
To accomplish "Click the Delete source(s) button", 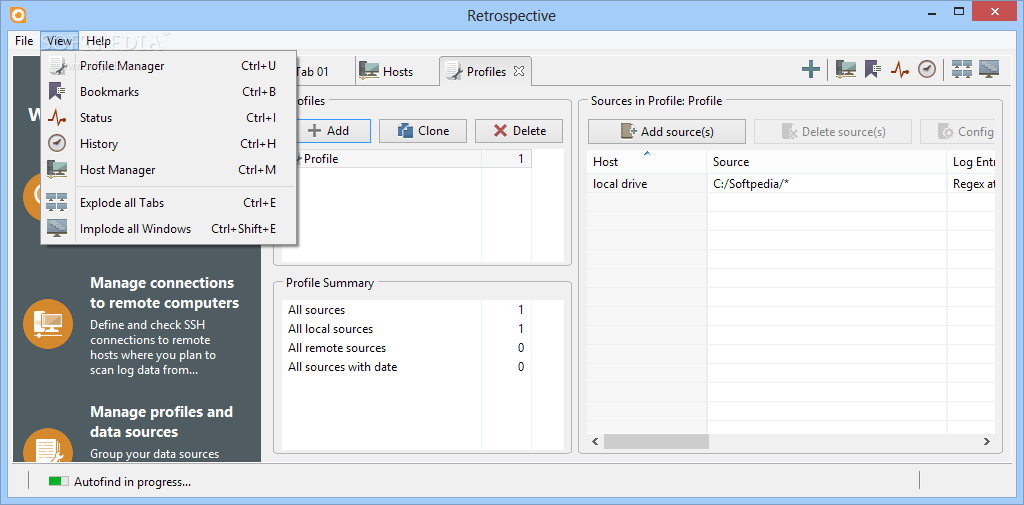I will 833,131.
